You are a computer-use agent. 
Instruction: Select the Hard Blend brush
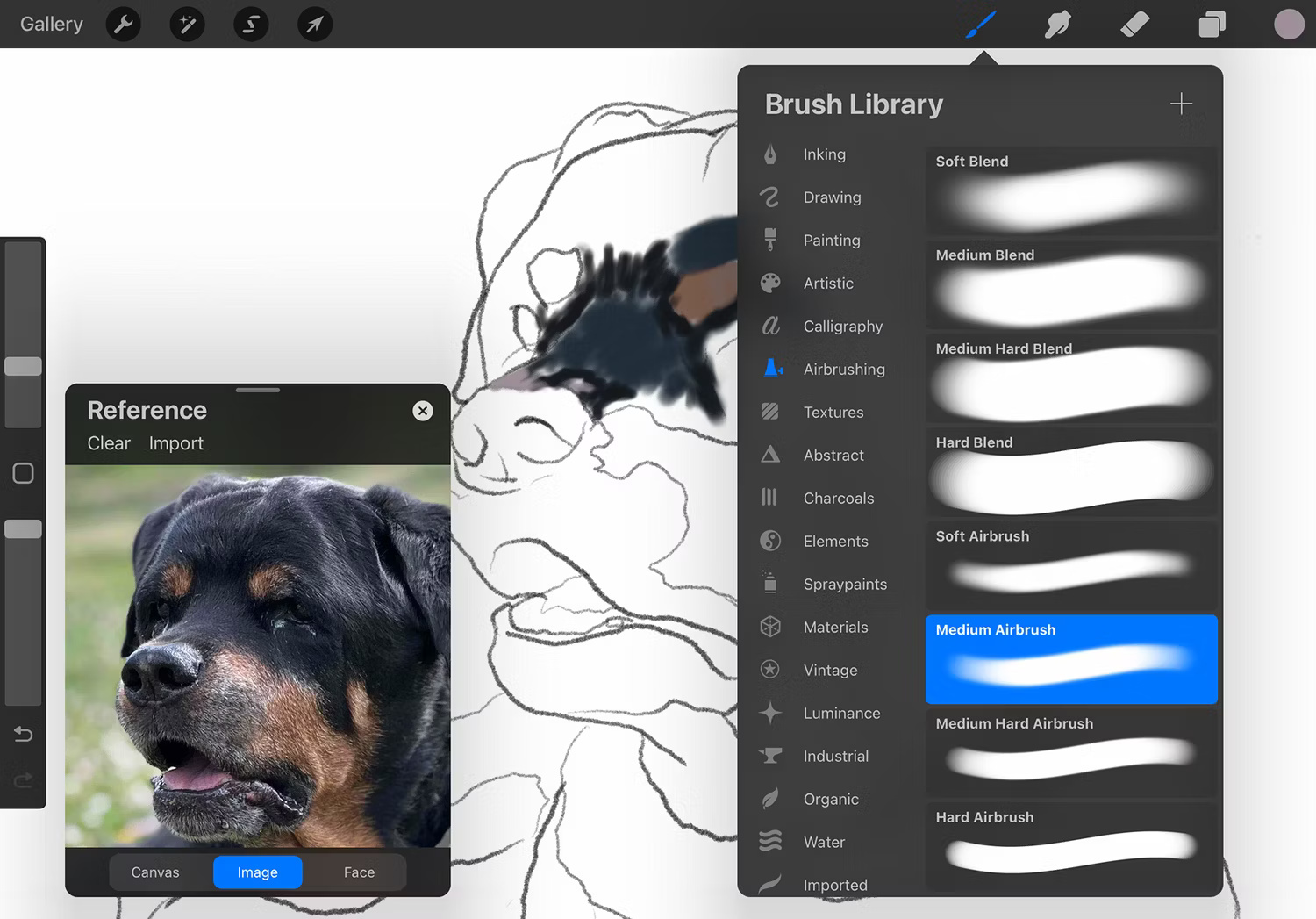pos(1070,472)
